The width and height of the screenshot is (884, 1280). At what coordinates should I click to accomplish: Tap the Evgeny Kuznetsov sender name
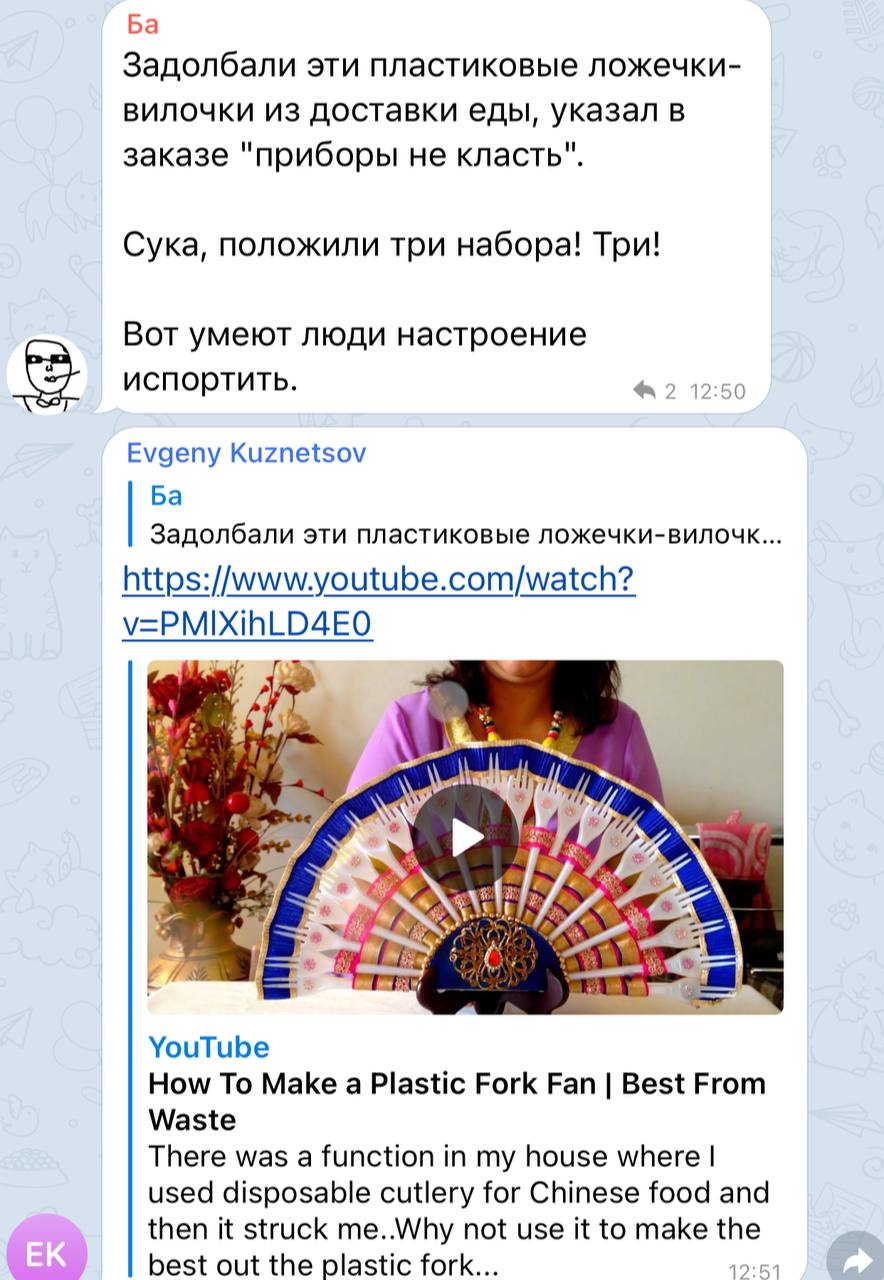pos(247,453)
